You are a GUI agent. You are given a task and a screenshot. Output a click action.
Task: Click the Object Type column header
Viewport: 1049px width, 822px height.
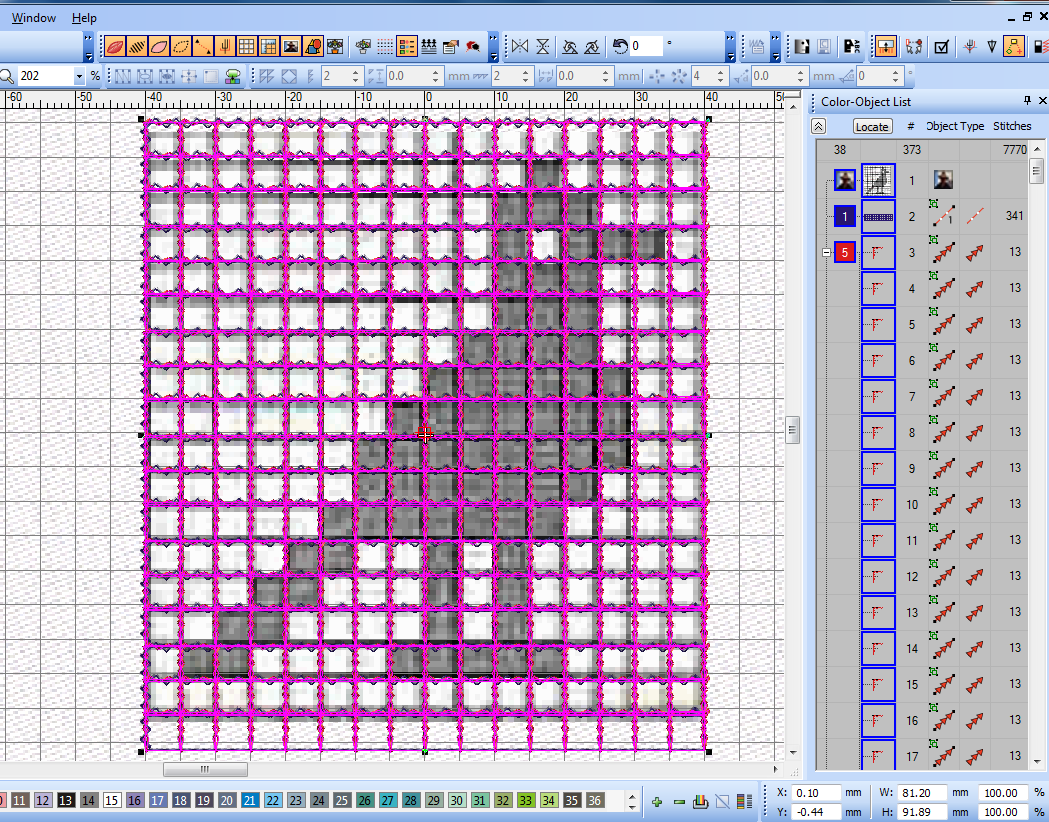pos(955,126)
